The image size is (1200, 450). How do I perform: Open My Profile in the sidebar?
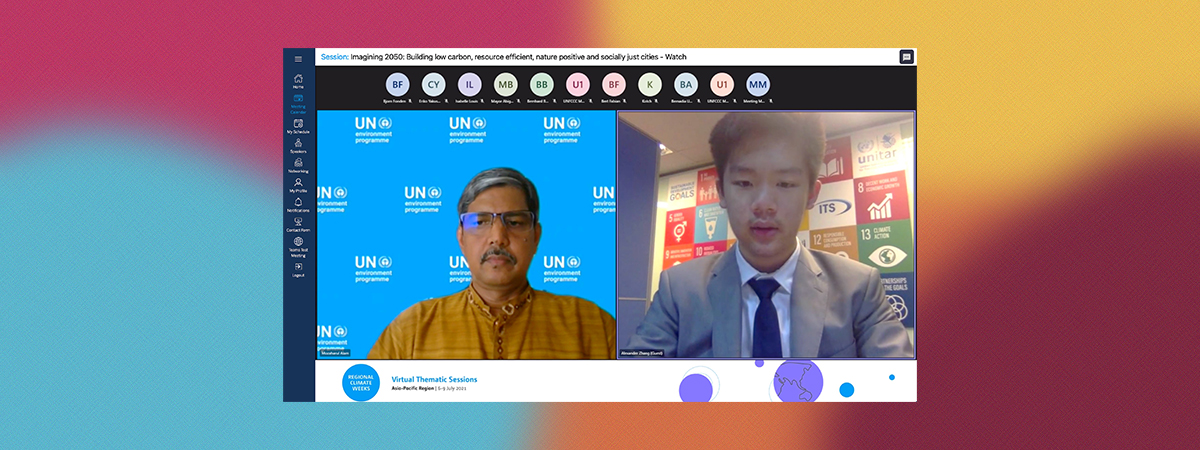(x=298, y=185)
